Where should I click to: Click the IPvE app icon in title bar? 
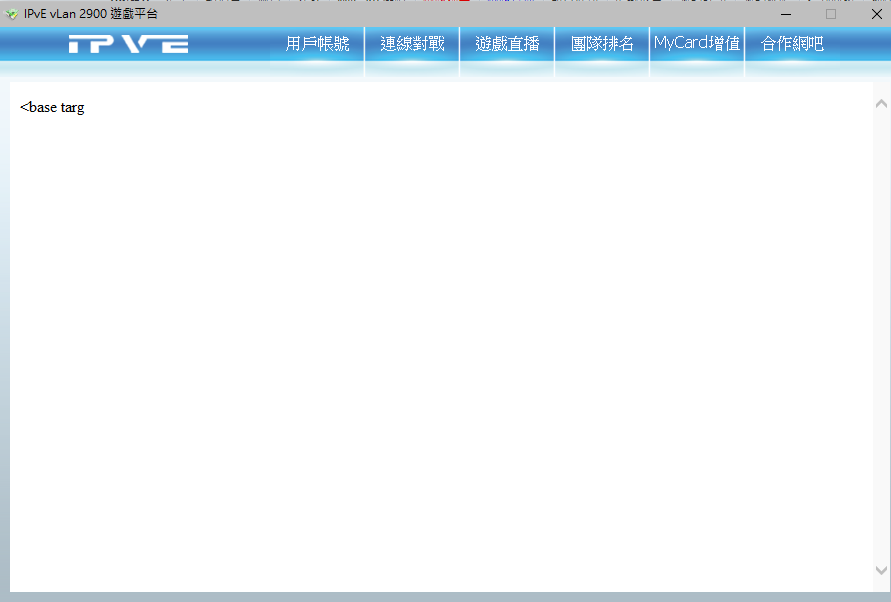coord(11,14)
